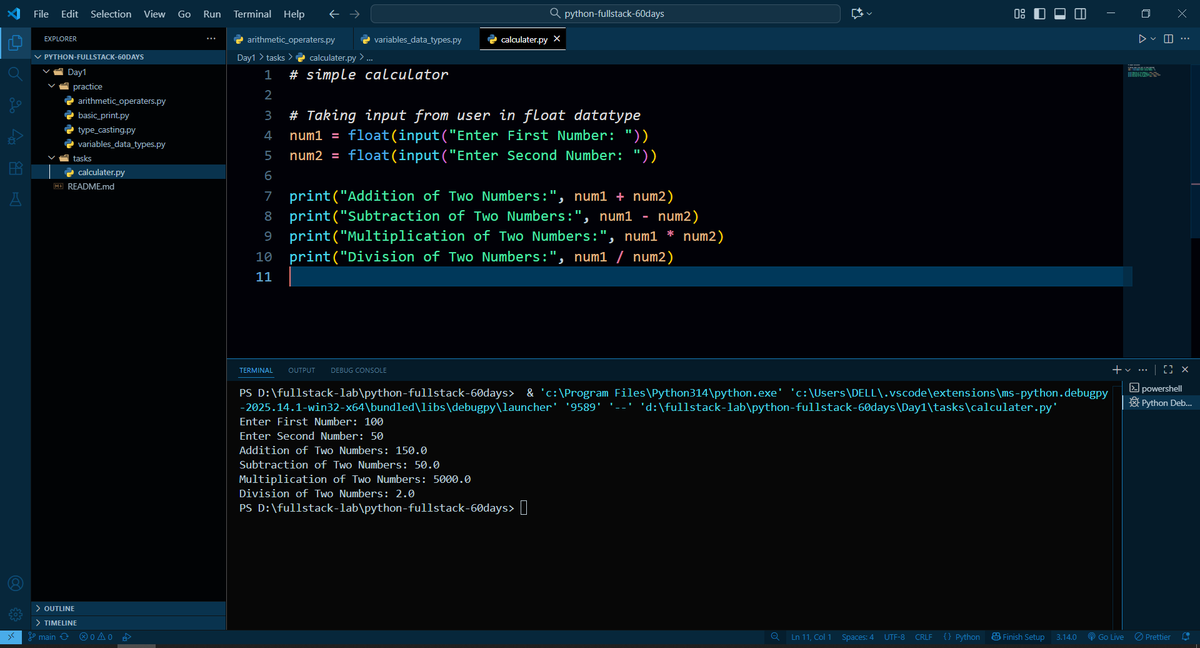The height and width of the screenshot is (648, 1200).
Task: Open Settings via the gear icon
Action: pyautogui.click(x=14, y=615)
